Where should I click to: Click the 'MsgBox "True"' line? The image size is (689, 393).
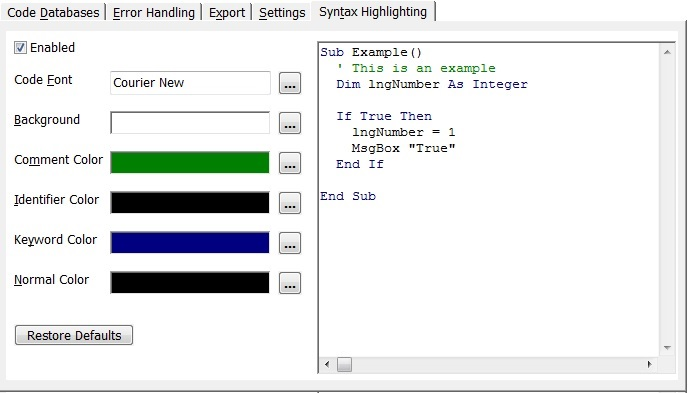point(403,148)
